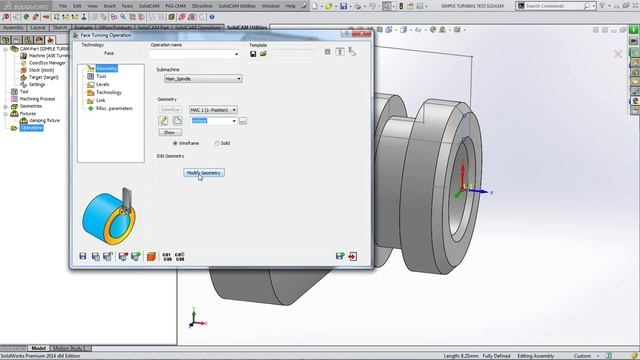
Task: Click Operations in CAM tree
Action: [31, 128]
